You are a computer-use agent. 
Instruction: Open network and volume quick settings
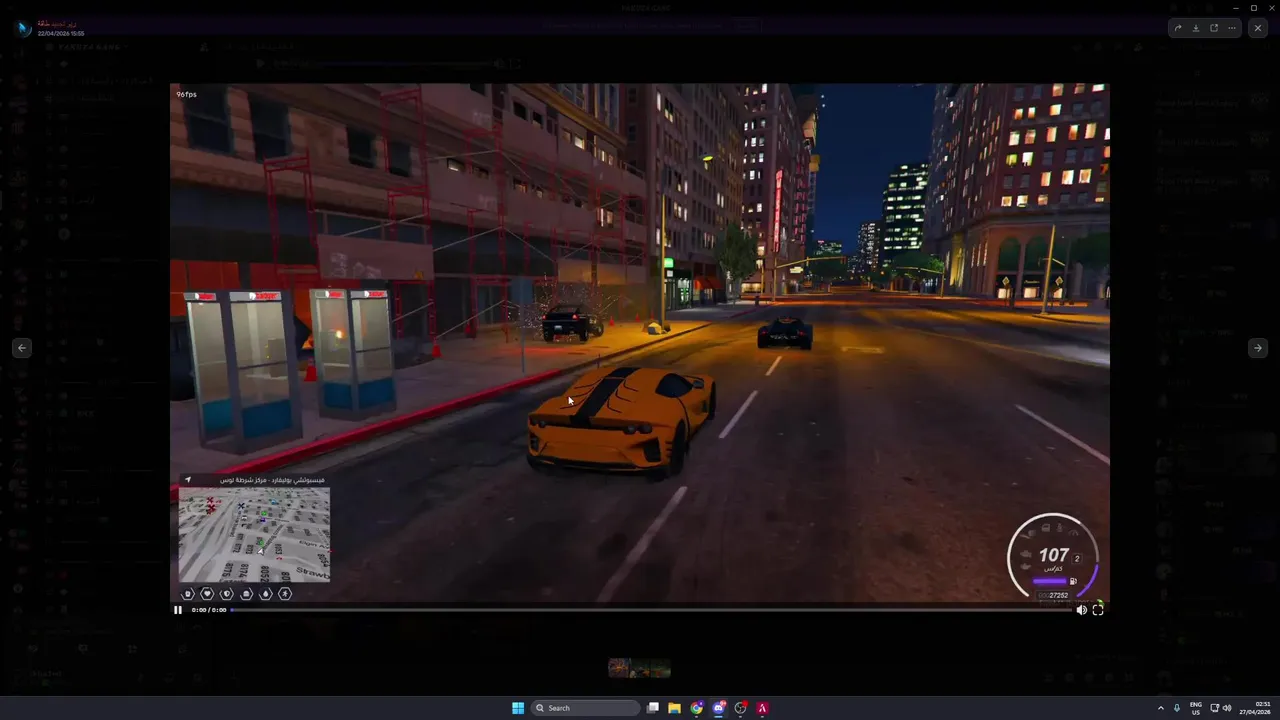[x=1221, y=708]
